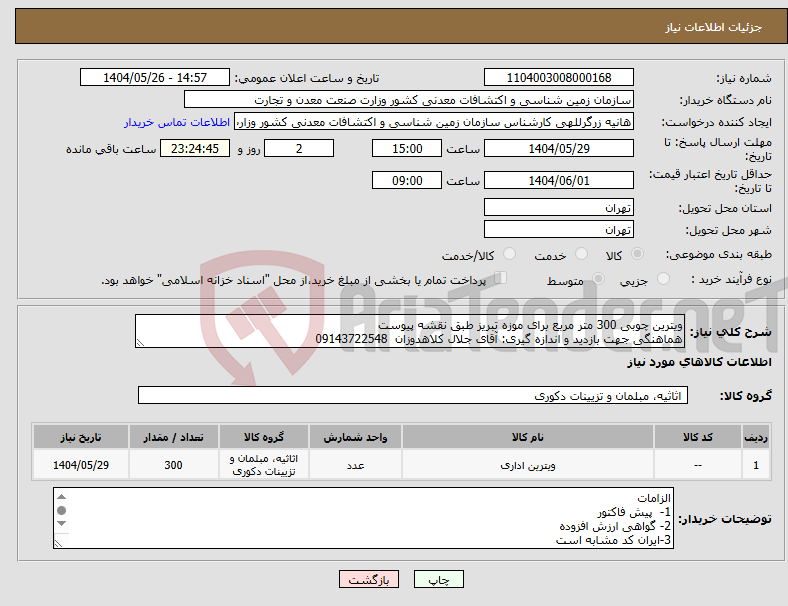Click the نام کالا column header
The height and width of the screenshot is (606, 788).
click(x=528, y=437)
